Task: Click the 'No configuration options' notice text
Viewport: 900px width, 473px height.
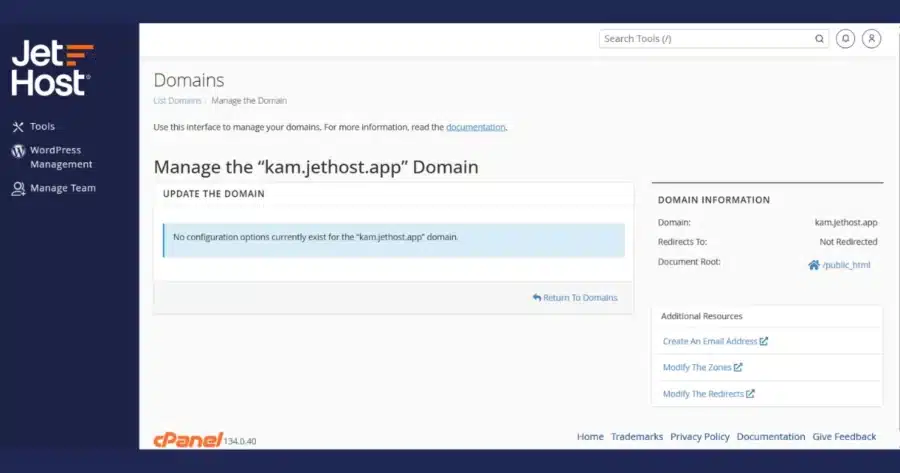Action: [x=315, y=236]
